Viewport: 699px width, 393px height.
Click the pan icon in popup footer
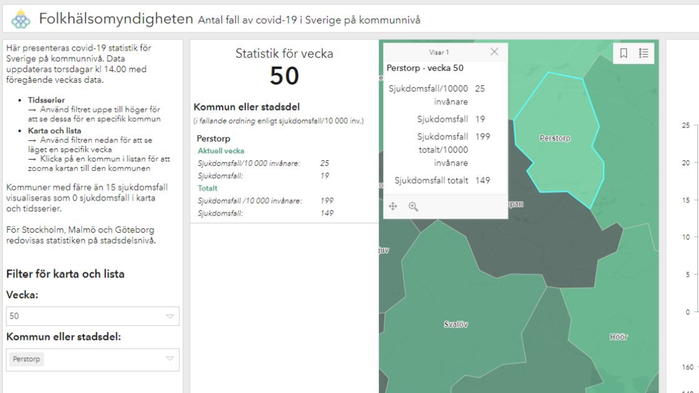point(393,206)
